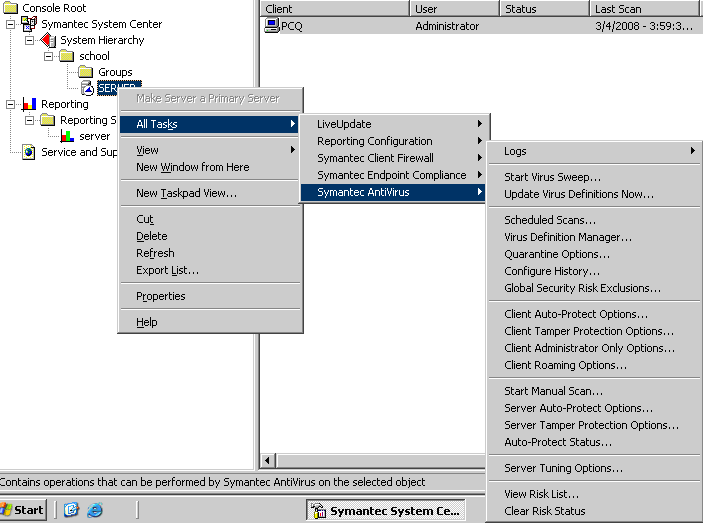Click the Console Root folder icon

coord(10,8)
